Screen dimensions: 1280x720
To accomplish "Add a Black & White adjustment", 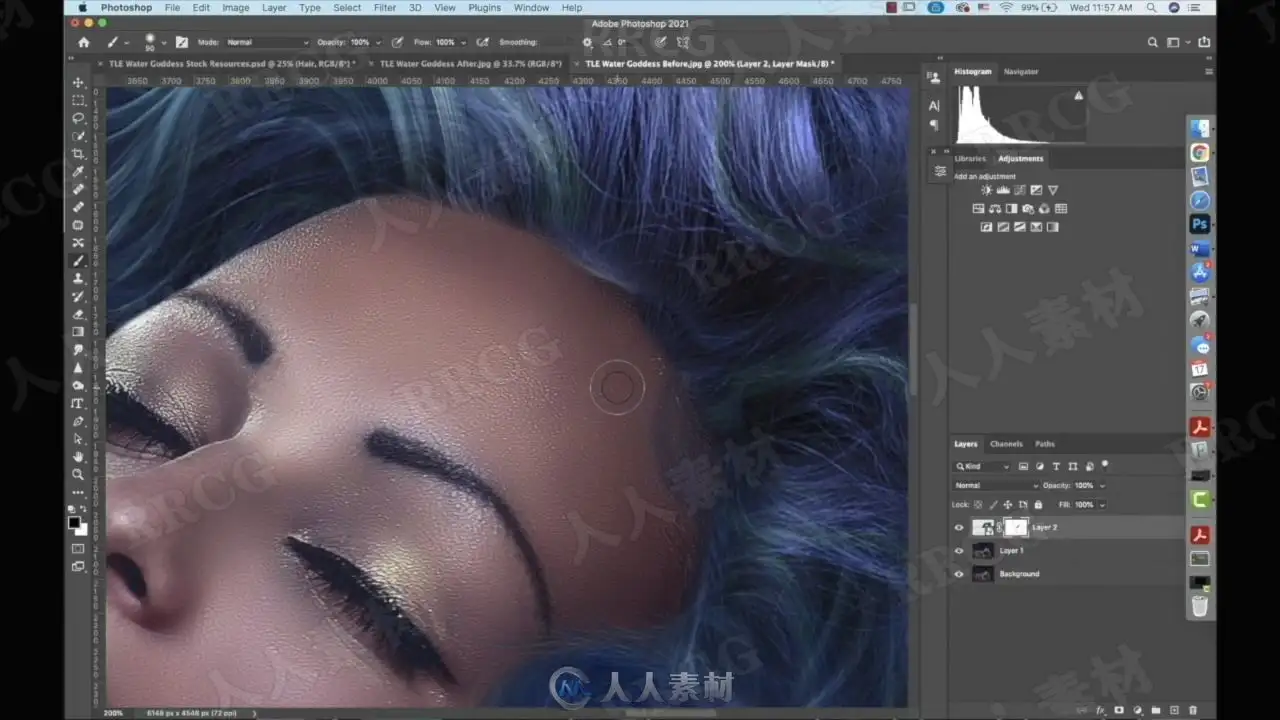I will 1011,209.
